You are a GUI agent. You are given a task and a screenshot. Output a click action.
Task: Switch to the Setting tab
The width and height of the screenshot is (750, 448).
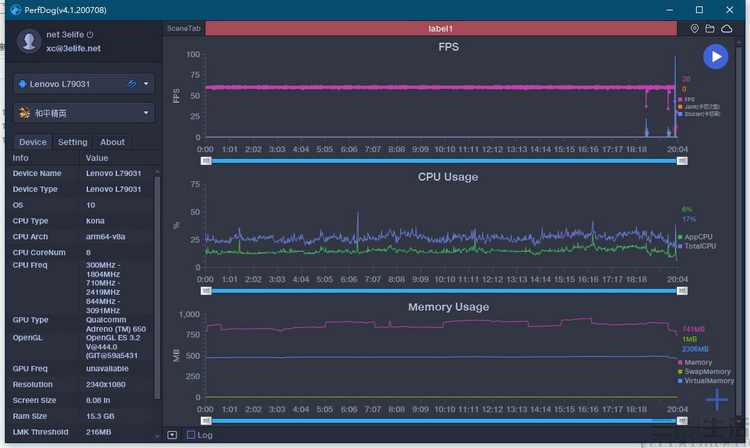pyautogui.click(x=73, y=142)
